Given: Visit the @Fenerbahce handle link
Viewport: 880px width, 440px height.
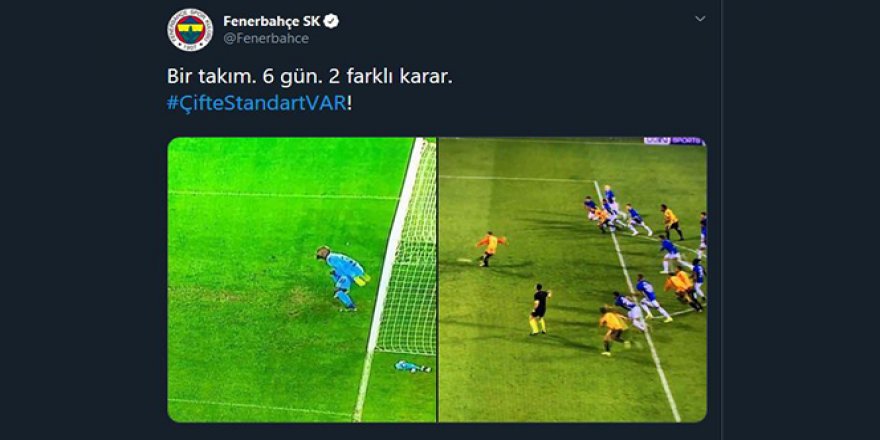Looking at the screenshot, I should tap(266, 39).
